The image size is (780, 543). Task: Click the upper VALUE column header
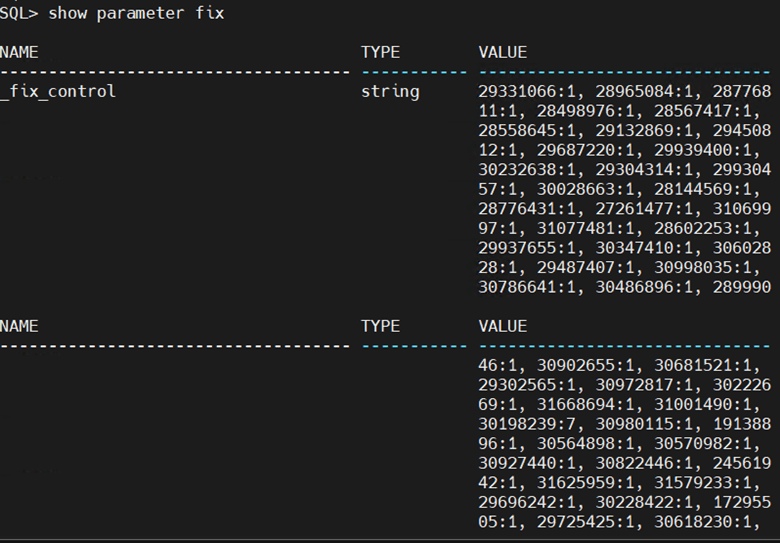[x=503, y=52]
